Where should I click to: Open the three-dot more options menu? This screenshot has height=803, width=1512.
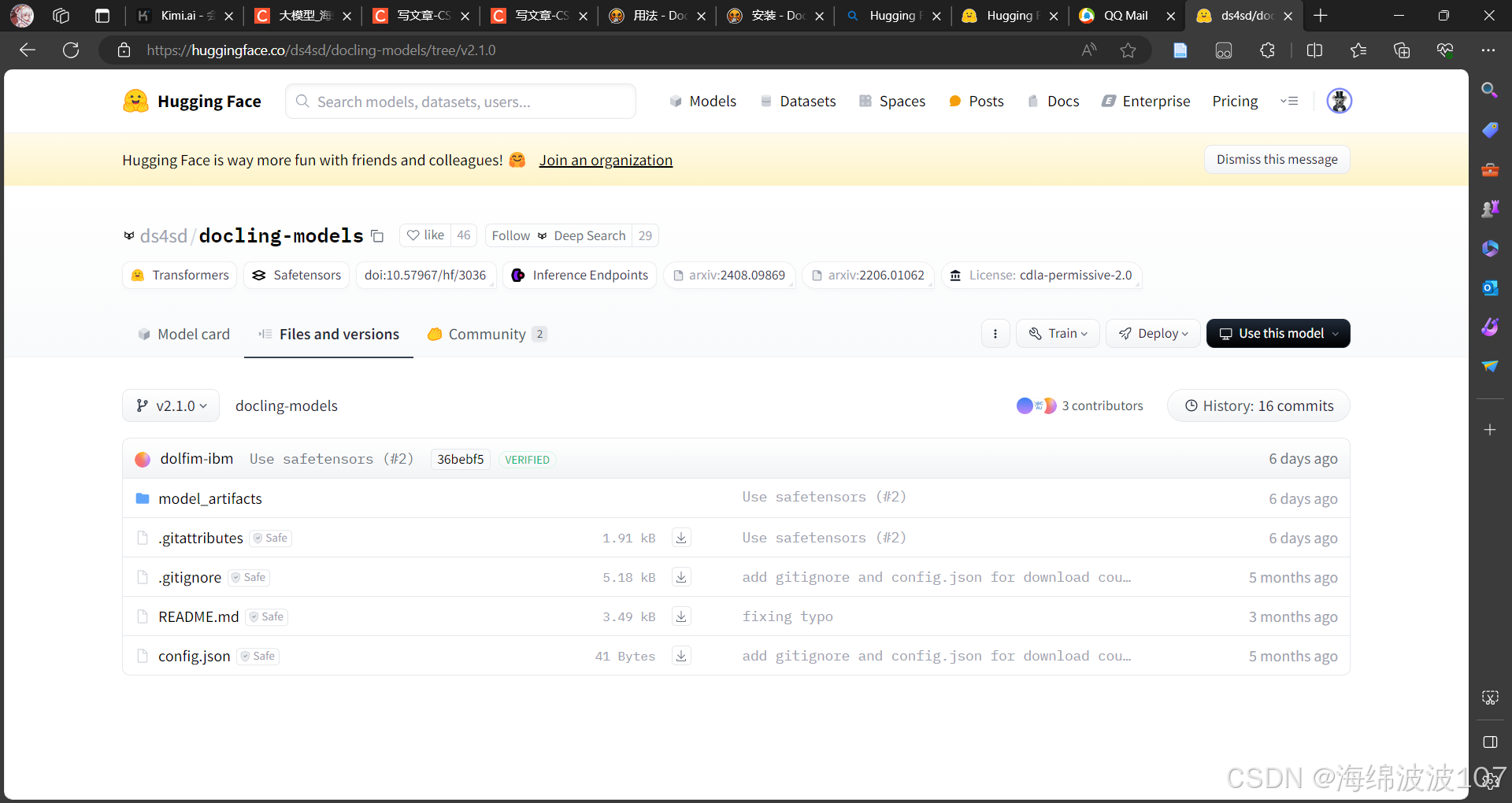(x=995, y=334)
